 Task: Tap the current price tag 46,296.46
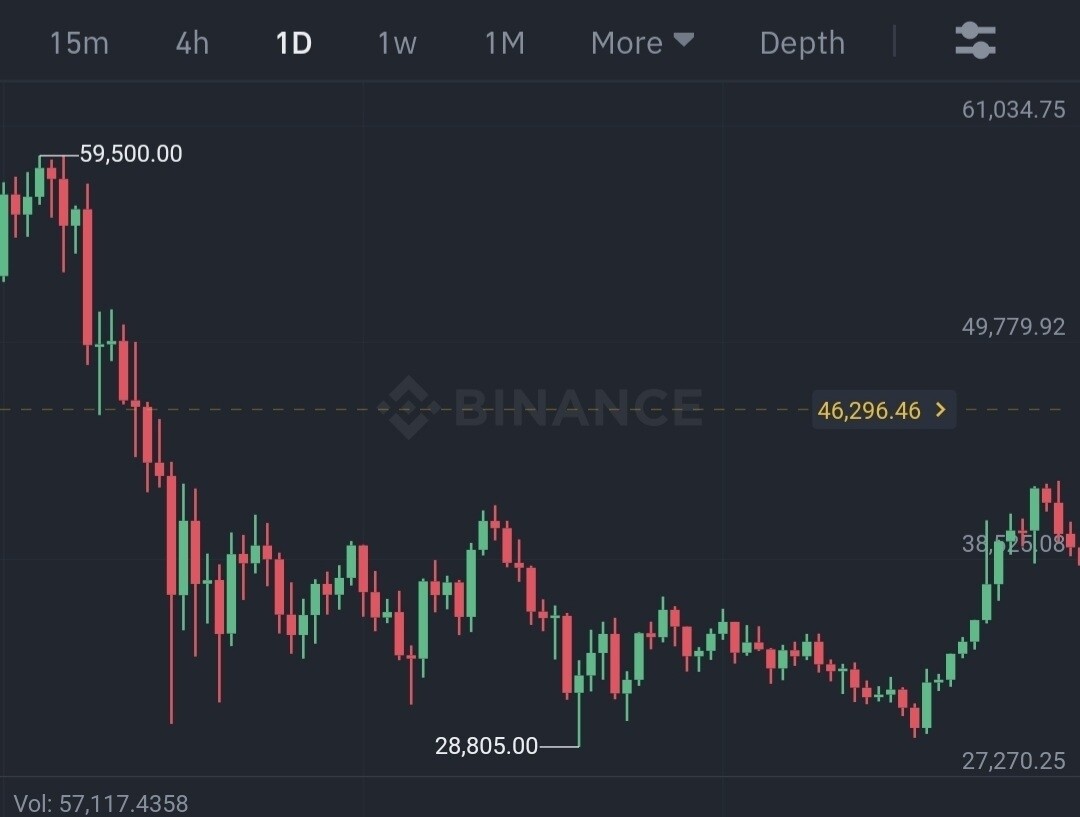pyautogui.click(x=869, y=410)
